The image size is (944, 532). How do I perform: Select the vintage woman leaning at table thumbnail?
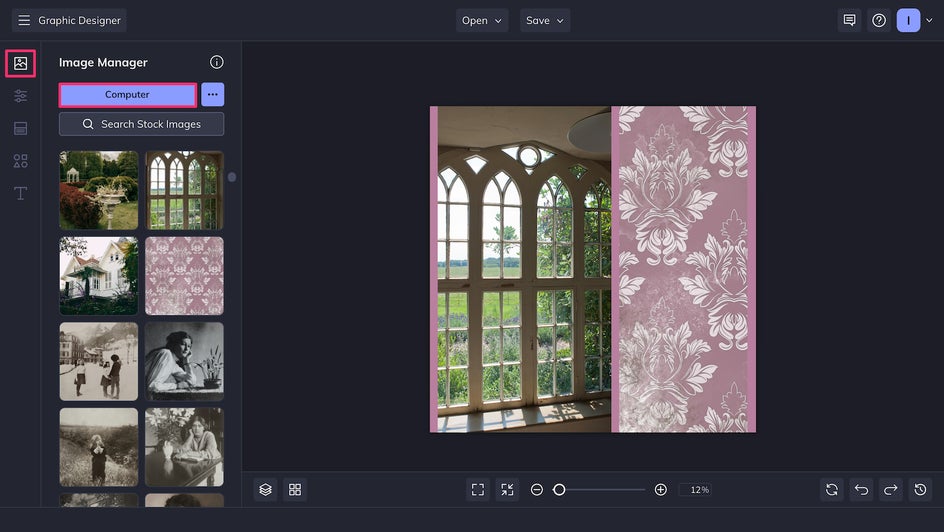click(x=184, y=361)
